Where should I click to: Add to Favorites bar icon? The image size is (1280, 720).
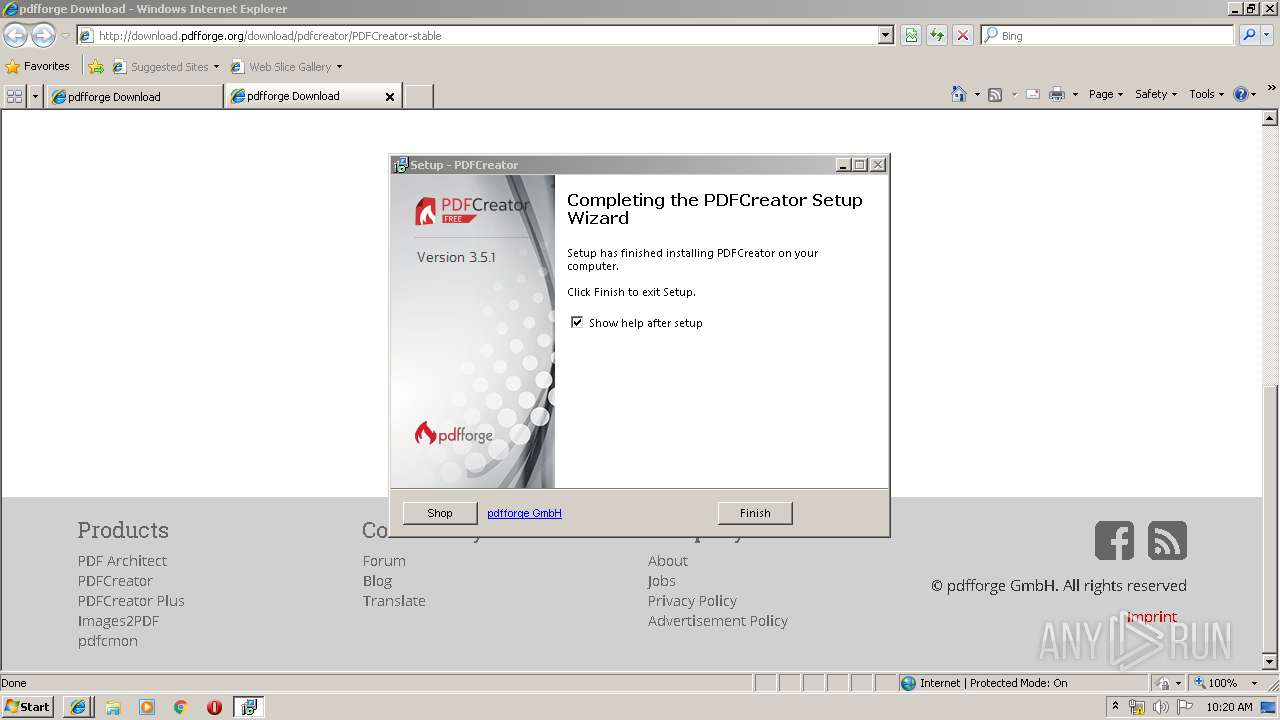point(96,67)
